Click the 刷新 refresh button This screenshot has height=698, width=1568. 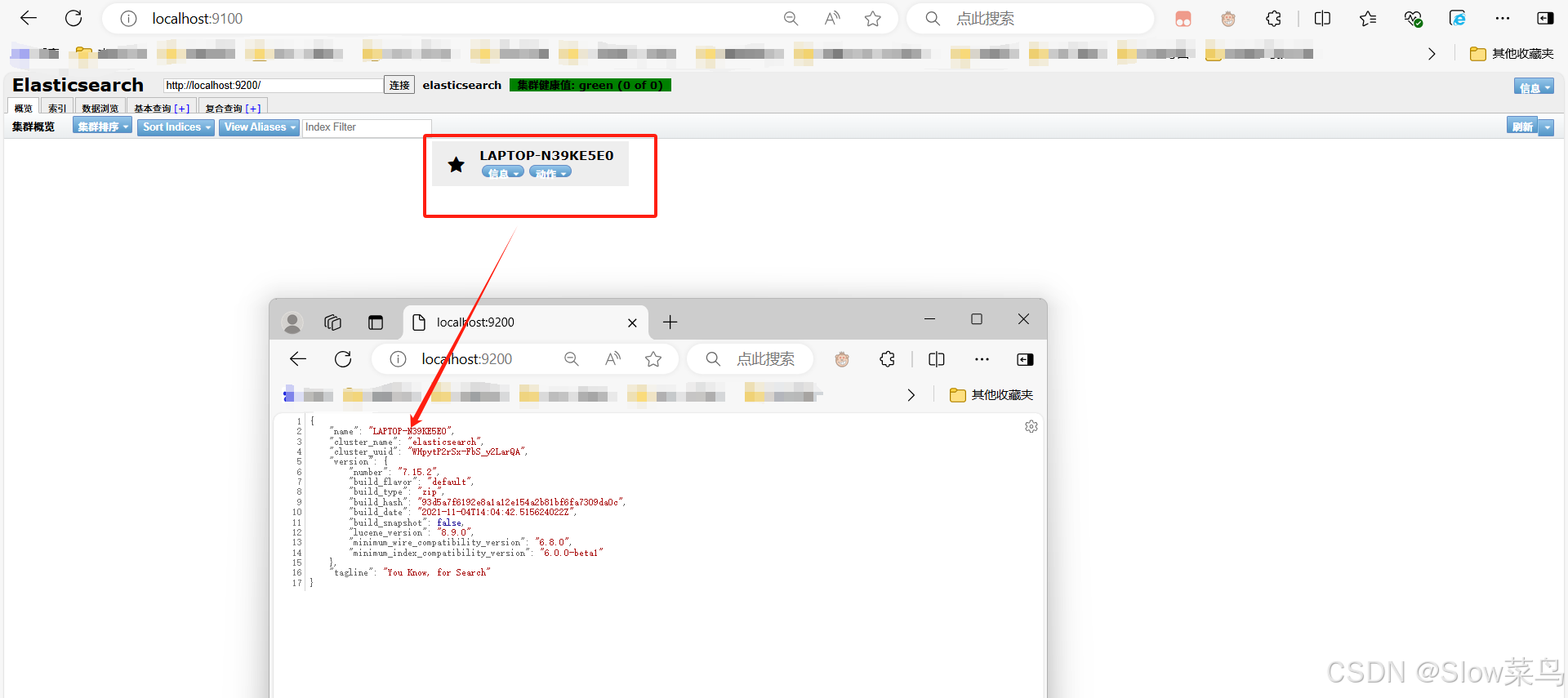(x=1522, y=127)
